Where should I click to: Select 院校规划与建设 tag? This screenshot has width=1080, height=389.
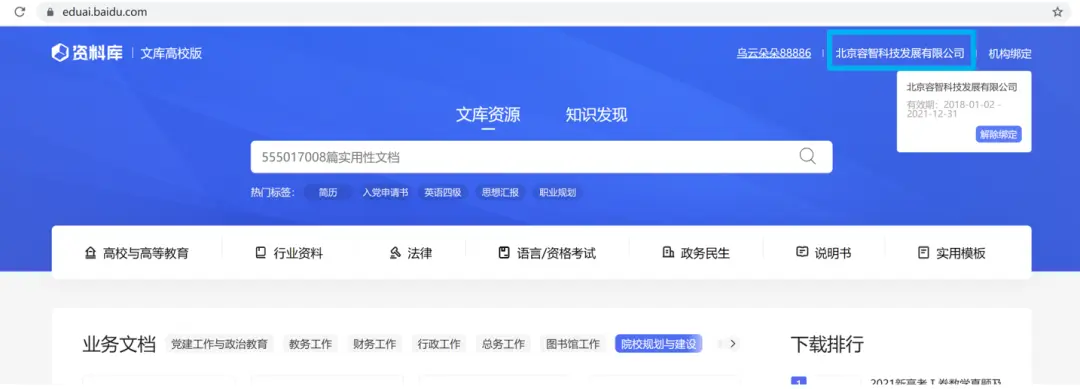[x=658, y=344]
